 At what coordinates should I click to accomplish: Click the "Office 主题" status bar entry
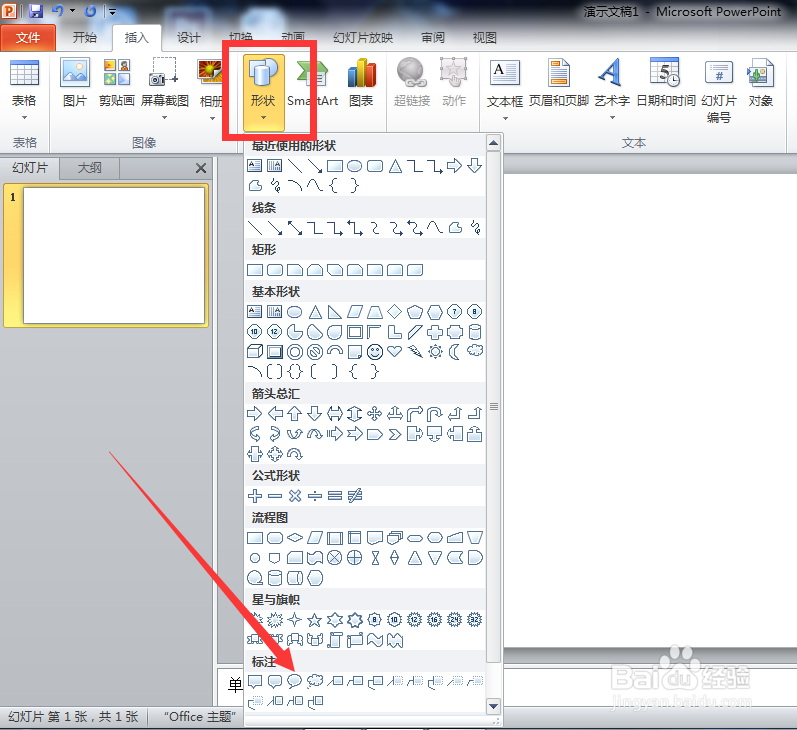(200, 717)
